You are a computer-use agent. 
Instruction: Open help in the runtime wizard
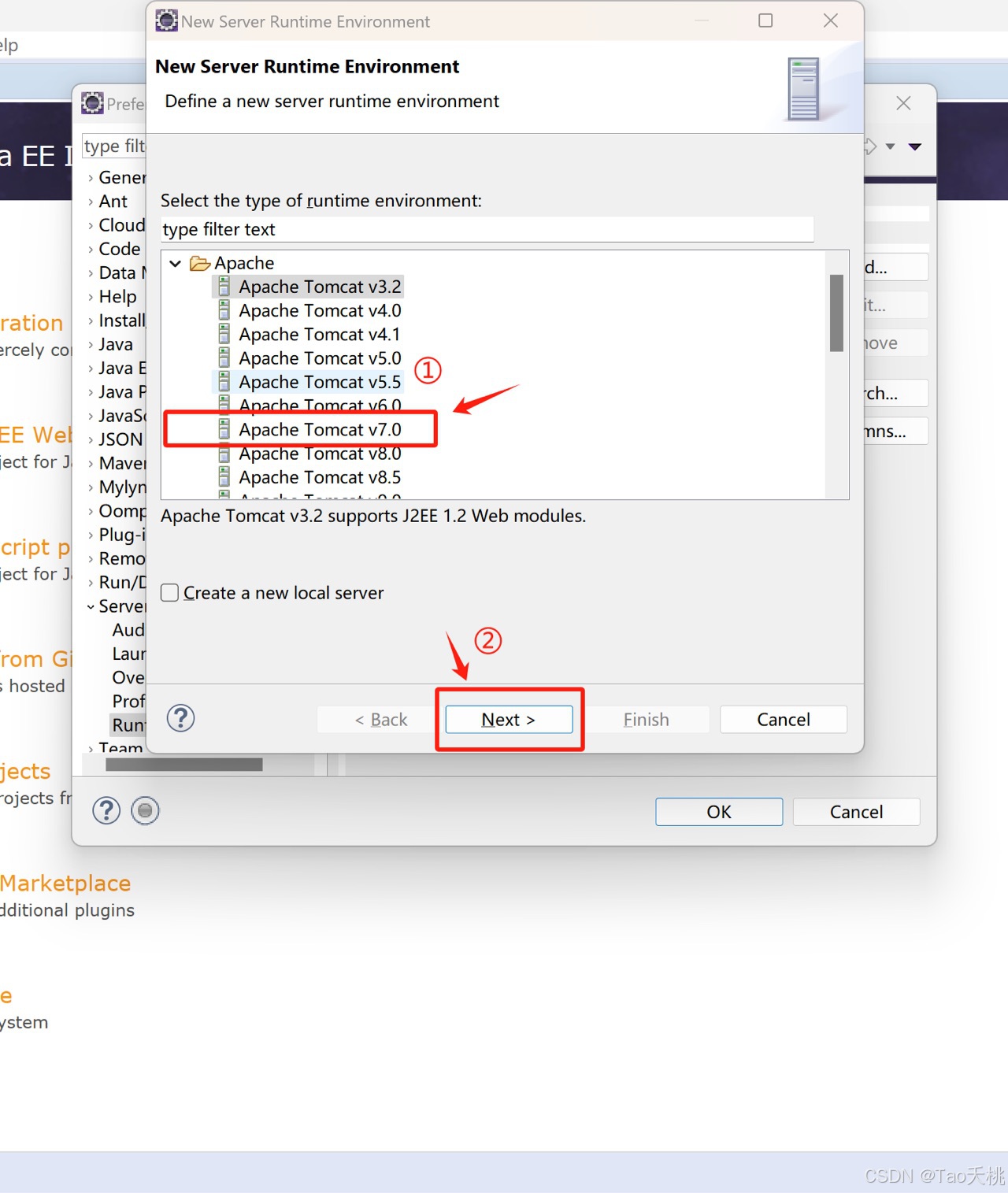point(181,718)
